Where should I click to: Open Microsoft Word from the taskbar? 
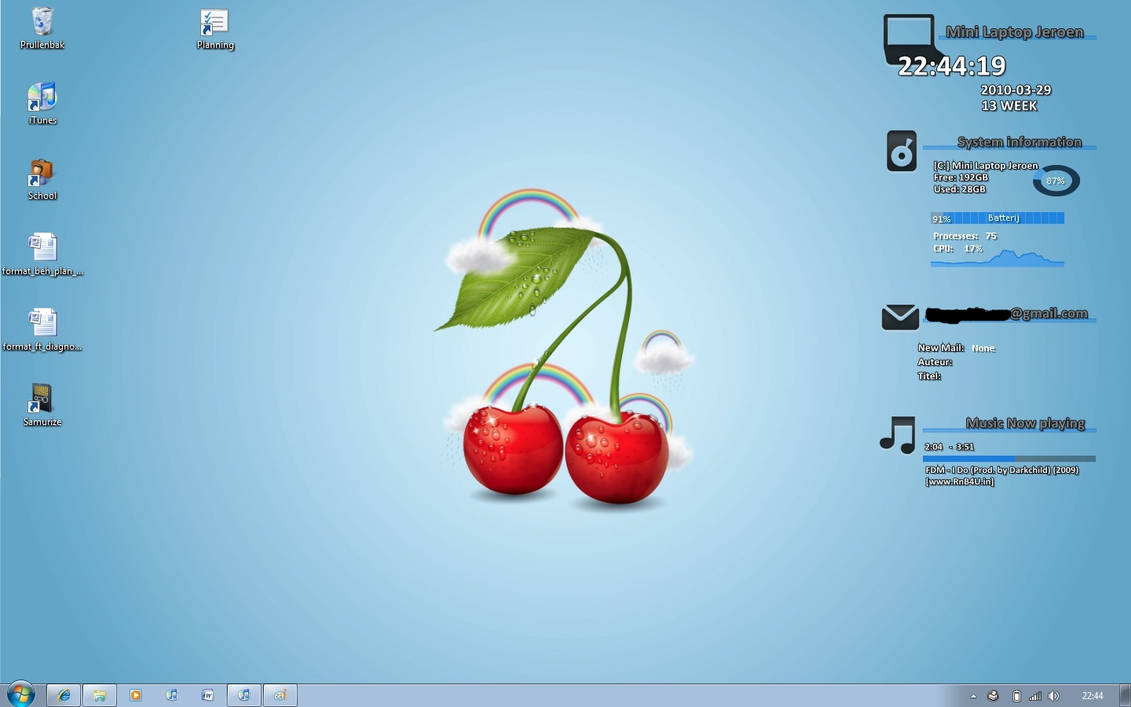tap(208, 695)
